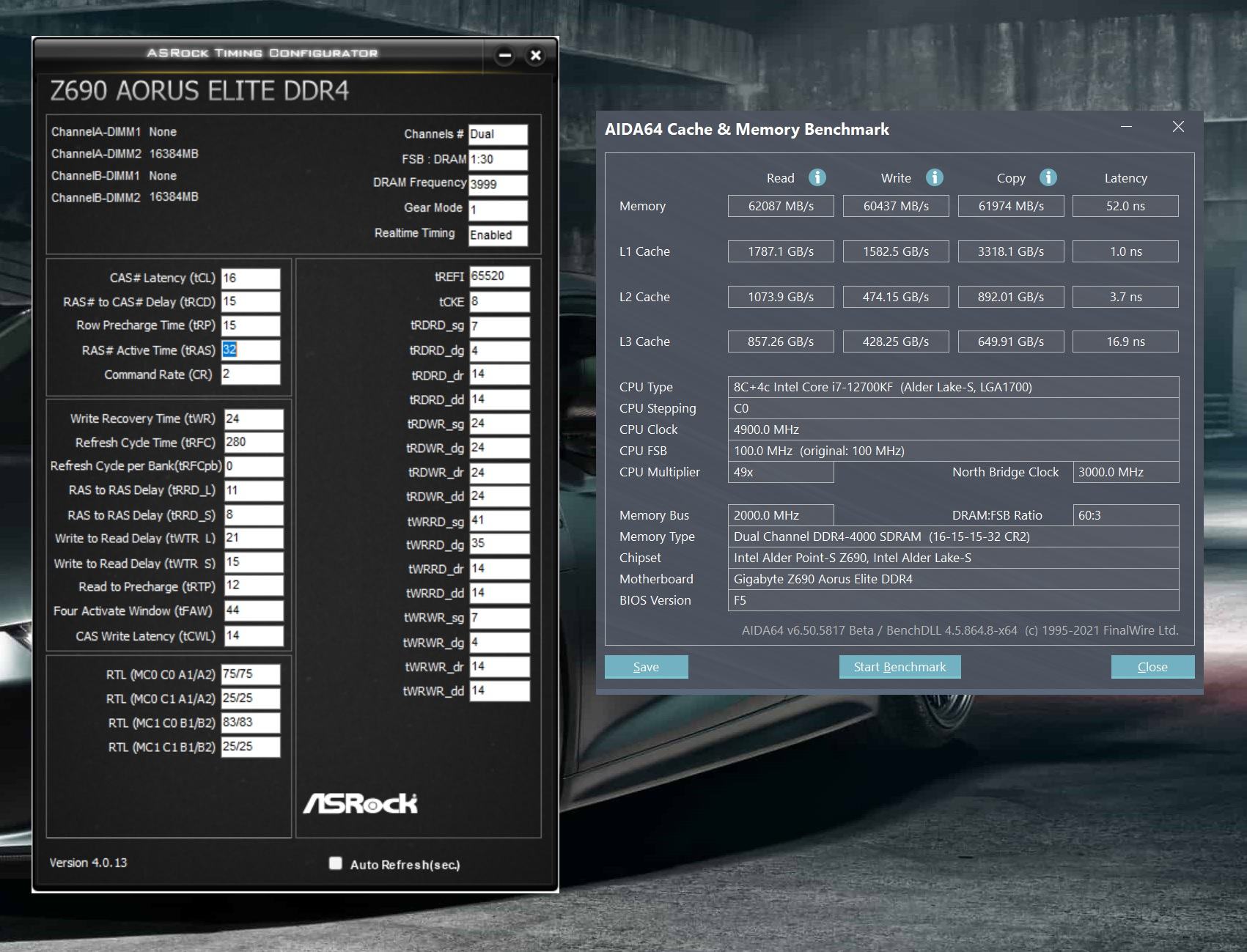The image size is (1247, 952).
Task: Select the tRDWR_sg field
Action: coord(499,424)
